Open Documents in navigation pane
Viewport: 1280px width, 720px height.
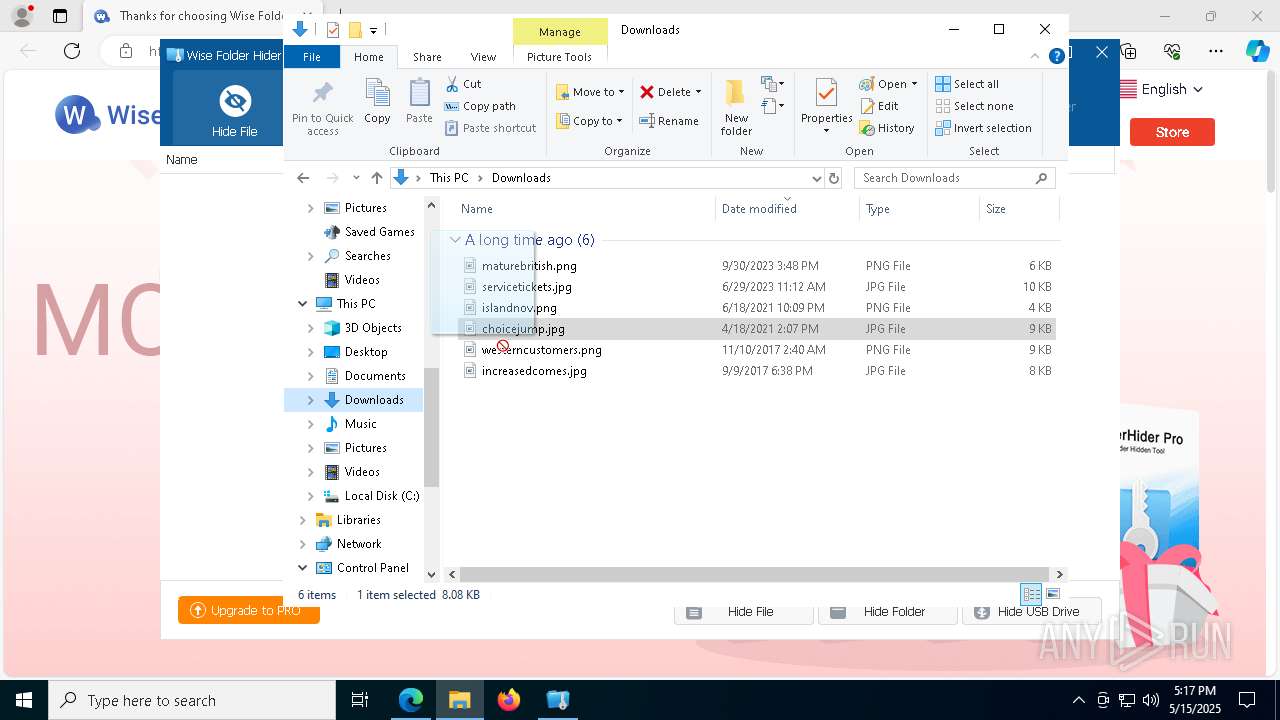374,376
